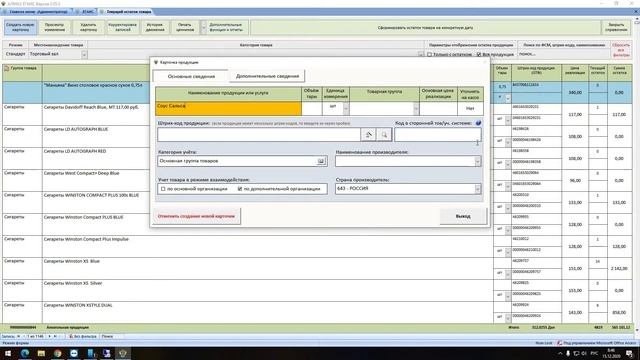Viewport: 640px width, 360px height.
Task: Switch to 'Дополнительные сведения' tab
Action: click(267, 76)
